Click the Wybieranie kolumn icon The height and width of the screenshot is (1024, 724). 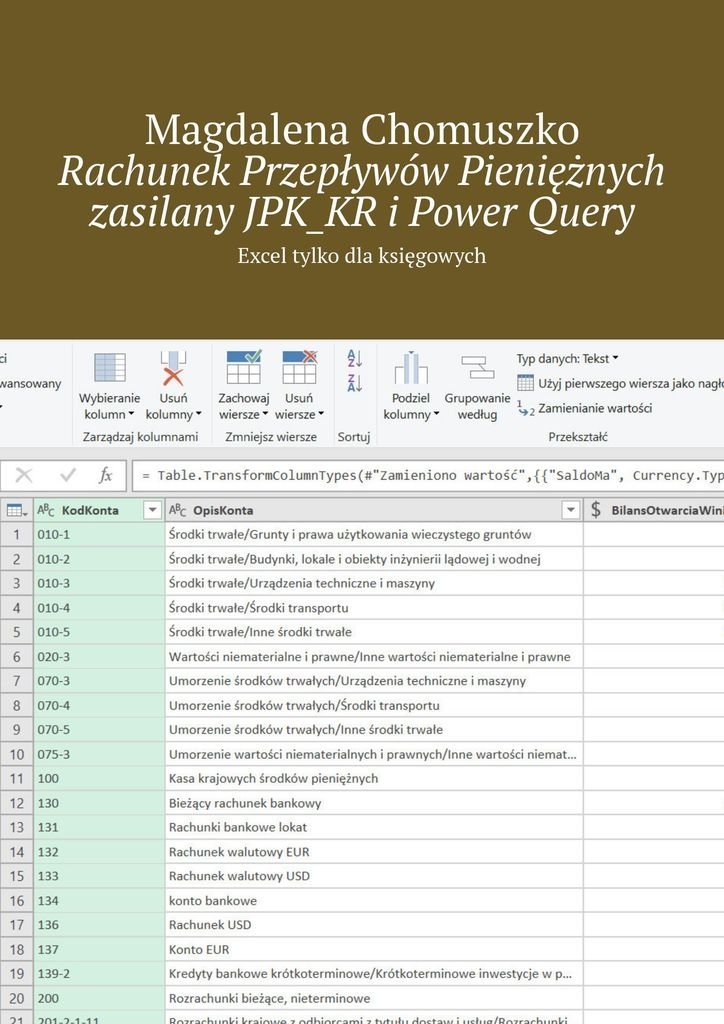(x=109, y=369)
